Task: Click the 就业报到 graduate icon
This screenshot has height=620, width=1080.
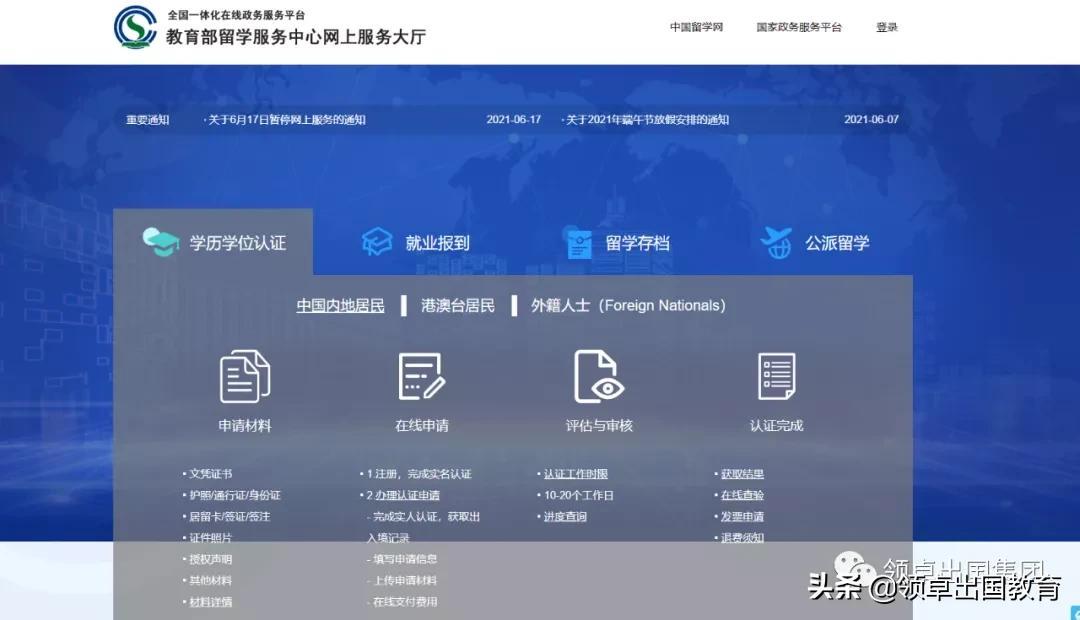Action: (x=377, y=242)
